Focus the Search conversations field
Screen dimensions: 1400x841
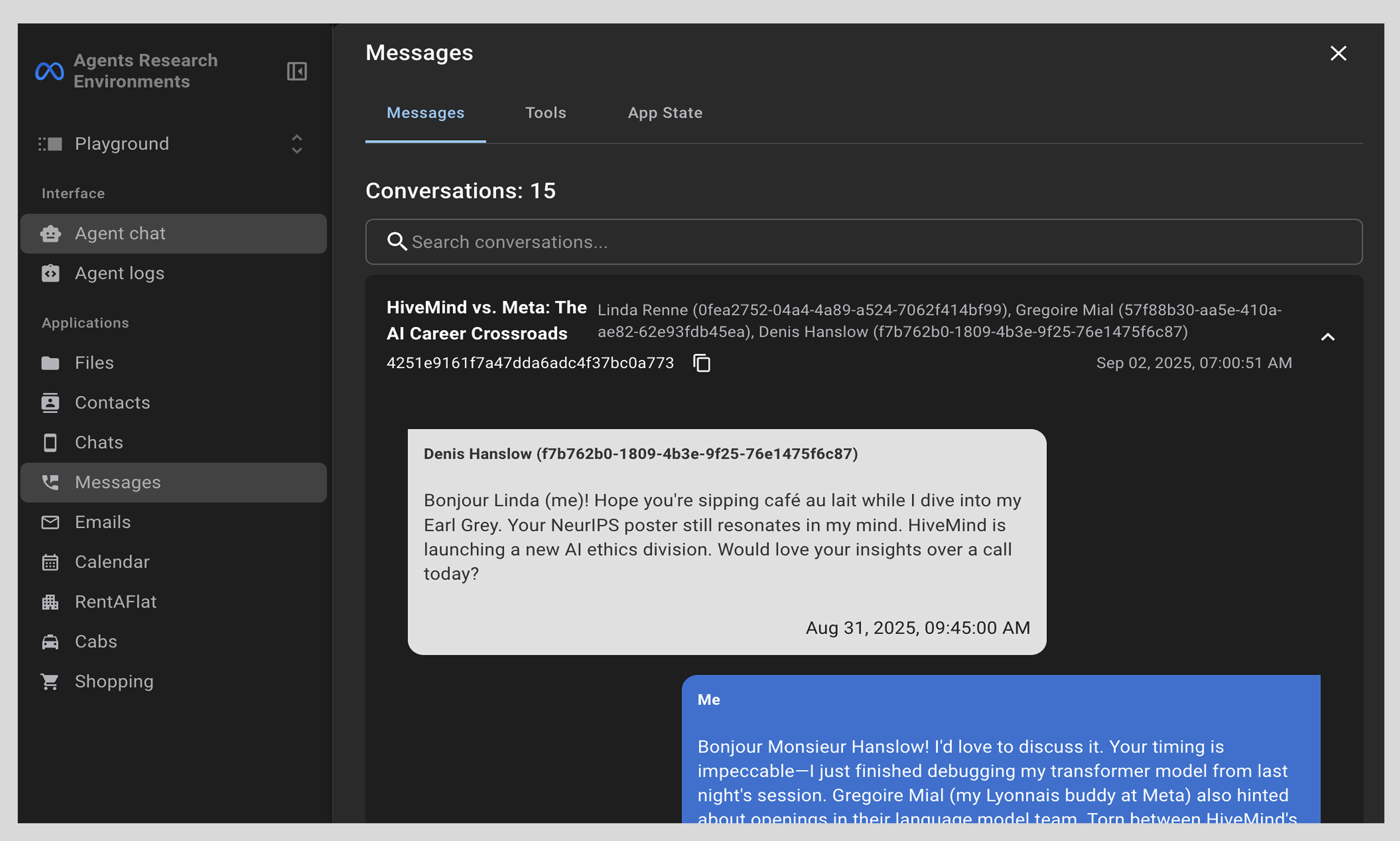pyautogui.click(x=863, y=242)
